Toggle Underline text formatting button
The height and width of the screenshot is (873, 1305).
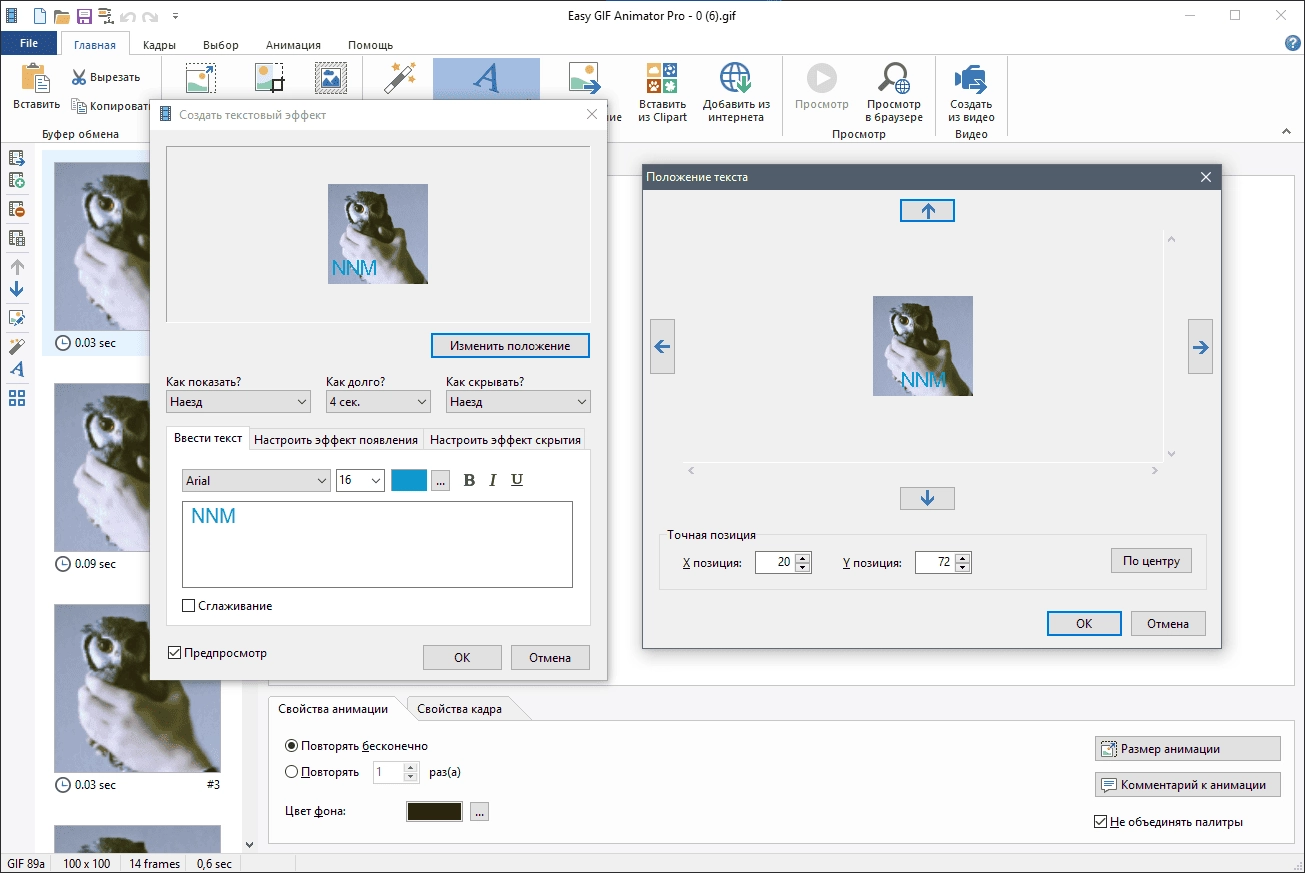pyautogui.click(x=517, y=481)
